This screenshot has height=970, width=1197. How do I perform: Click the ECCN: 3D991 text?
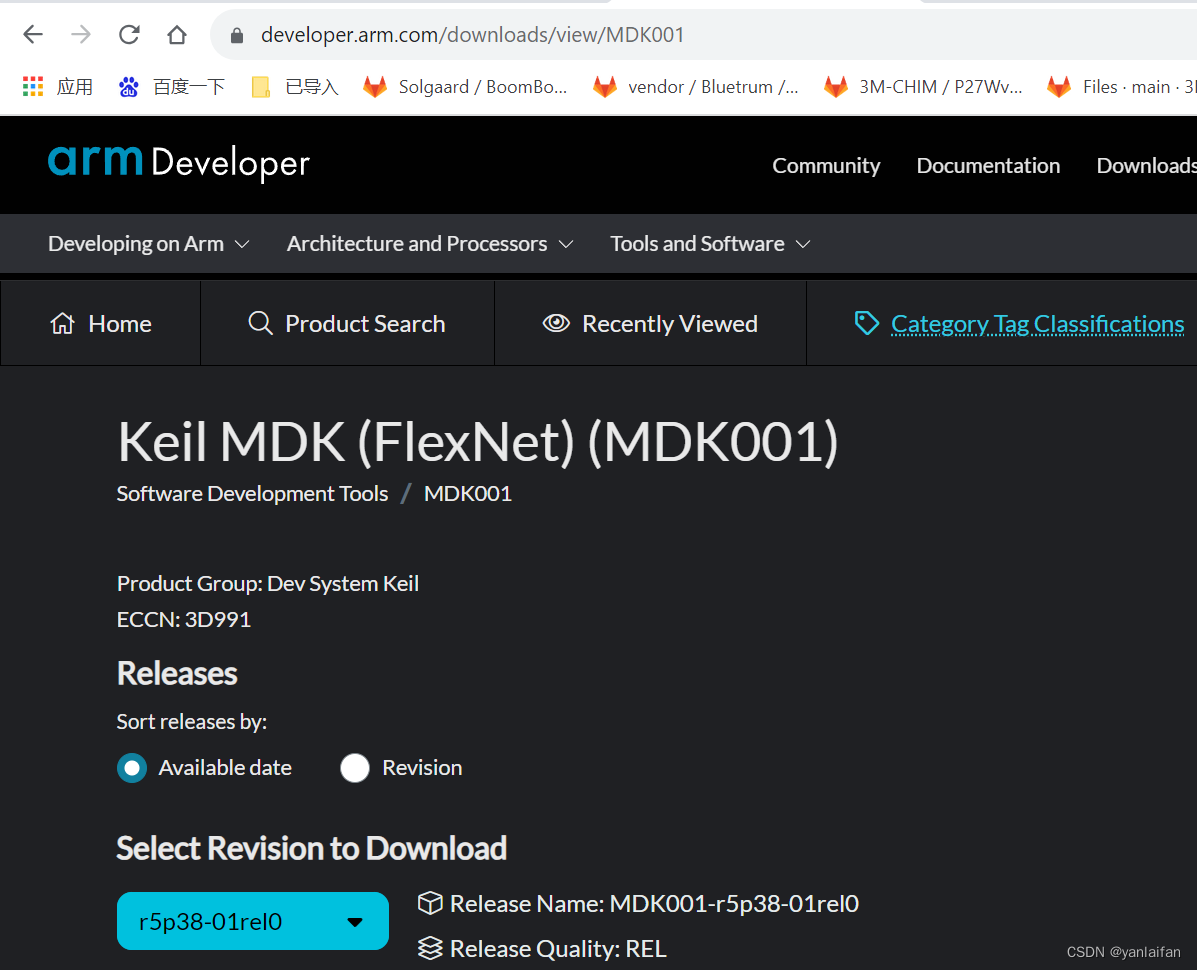184,620
